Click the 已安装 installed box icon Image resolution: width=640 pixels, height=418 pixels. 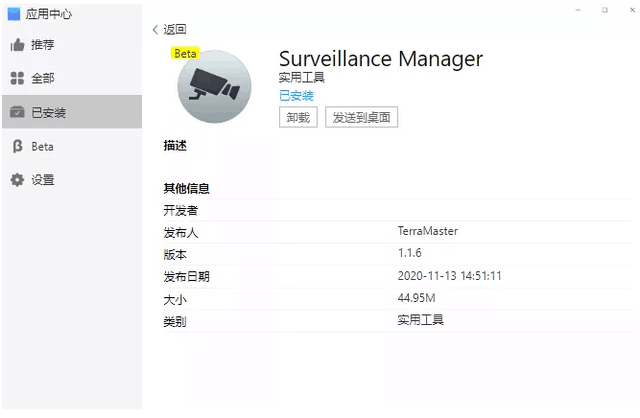[x=17, y=112]
